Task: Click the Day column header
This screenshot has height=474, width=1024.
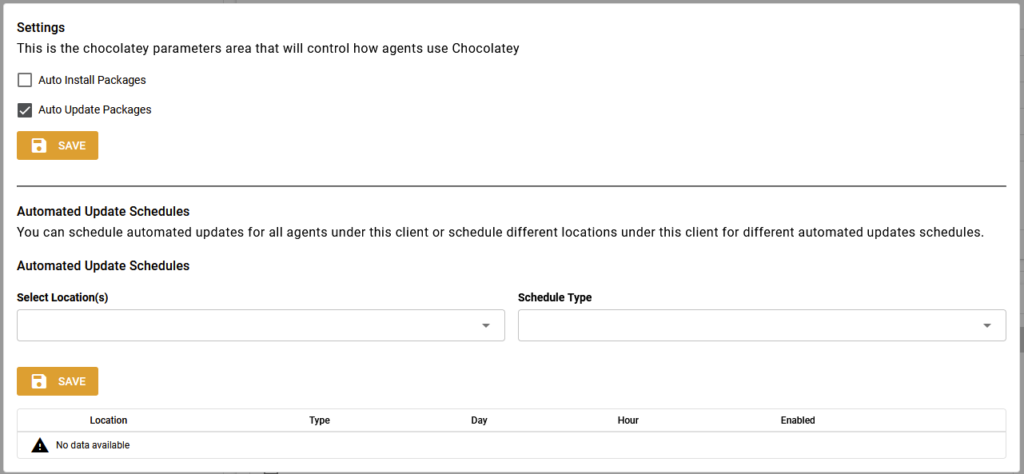Action: click(x=479, y=420)
